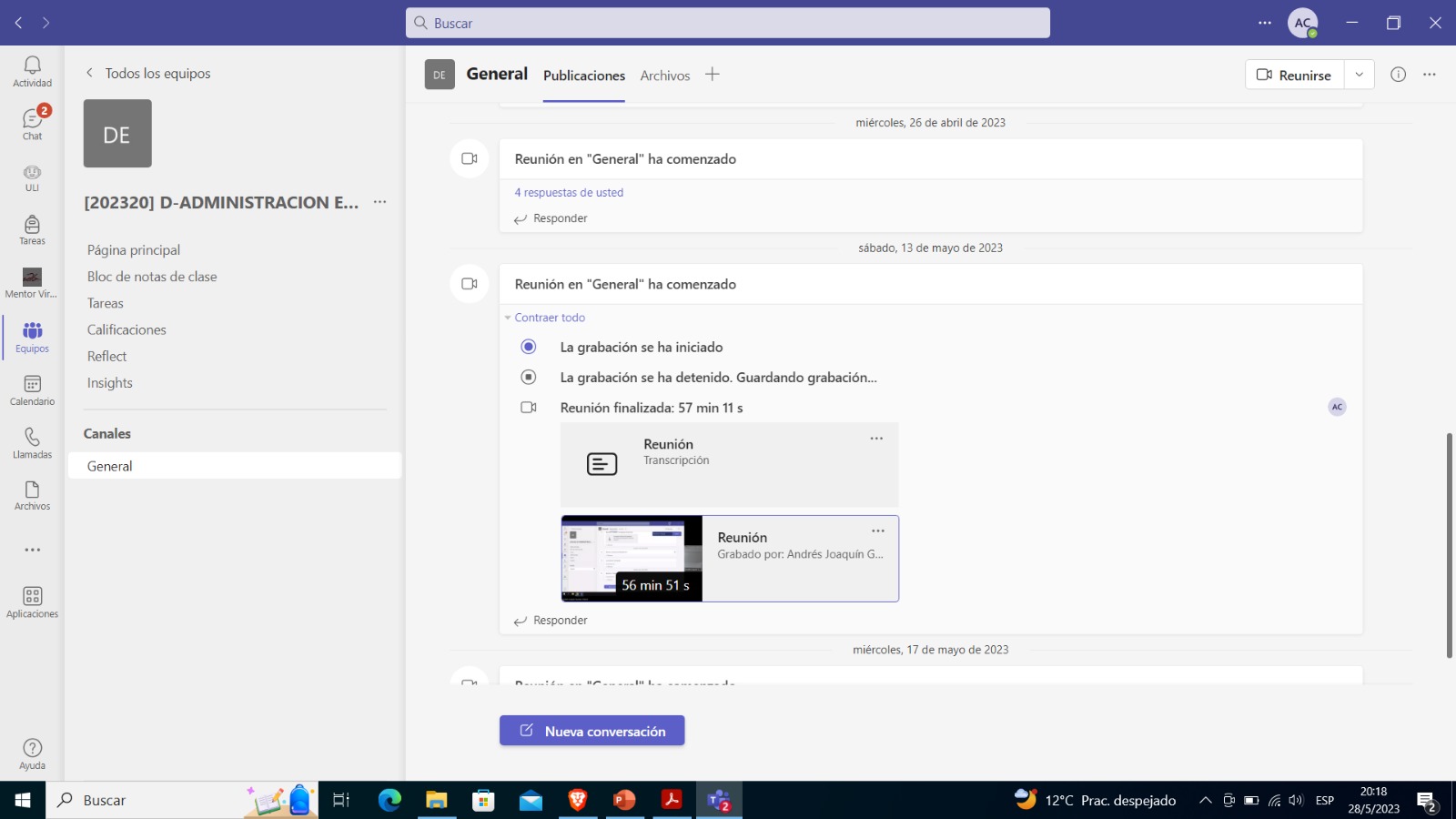
Task: Go back to Todos los equipos
Action: coord(147,74)
